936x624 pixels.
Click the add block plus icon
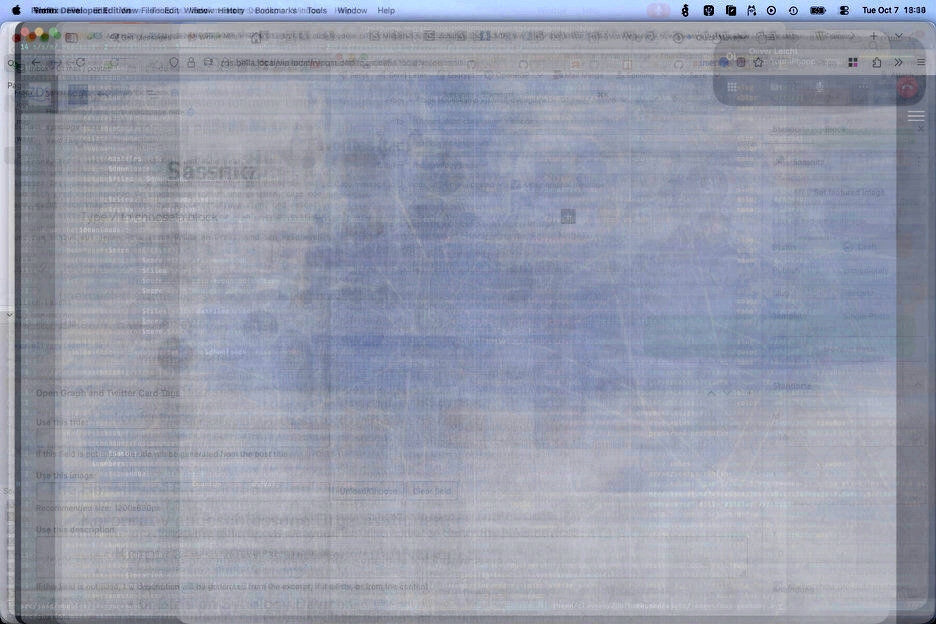[568, 216]
